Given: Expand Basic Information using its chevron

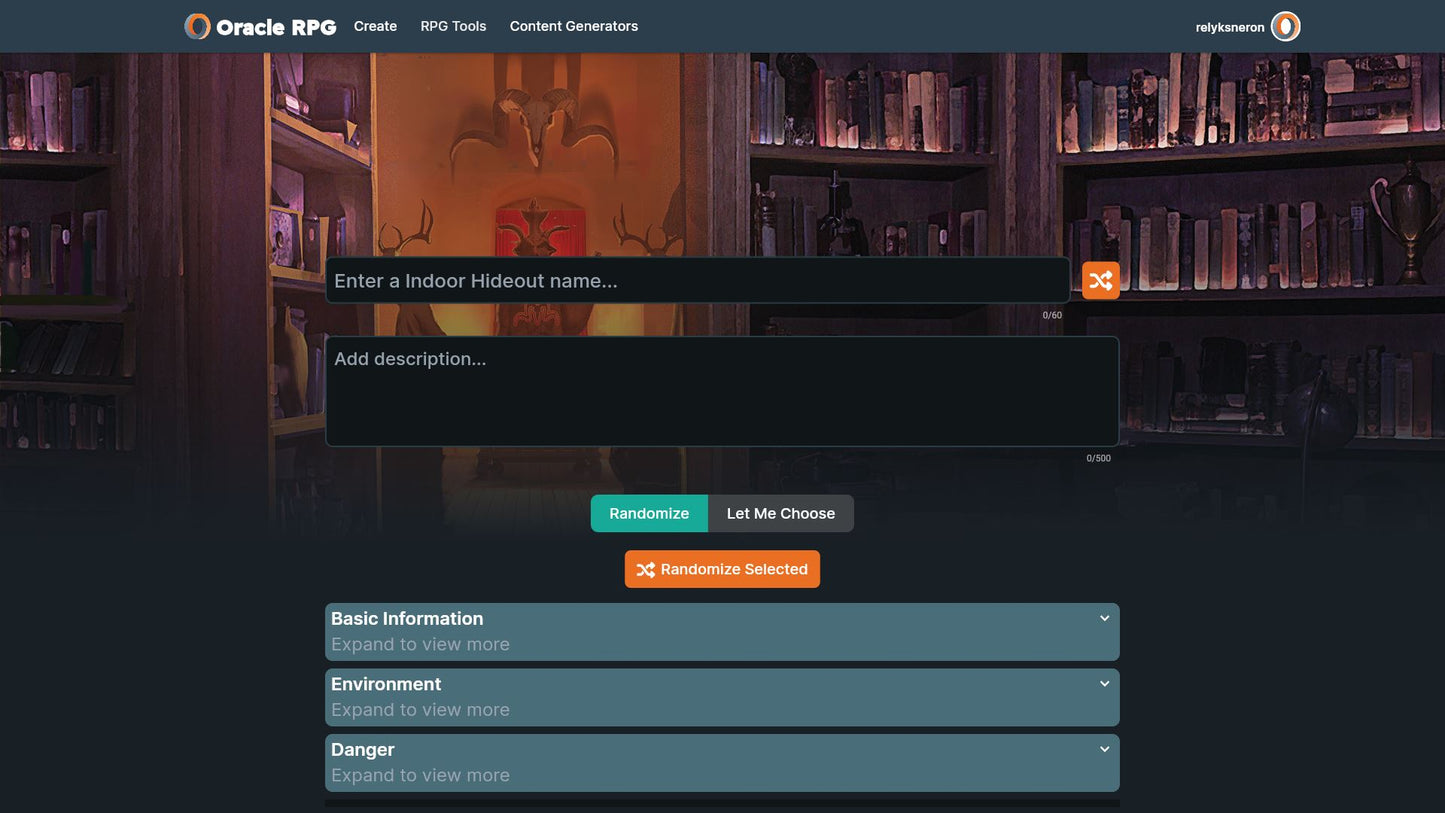Looking at the screenshot, I should click(1104, 619).
